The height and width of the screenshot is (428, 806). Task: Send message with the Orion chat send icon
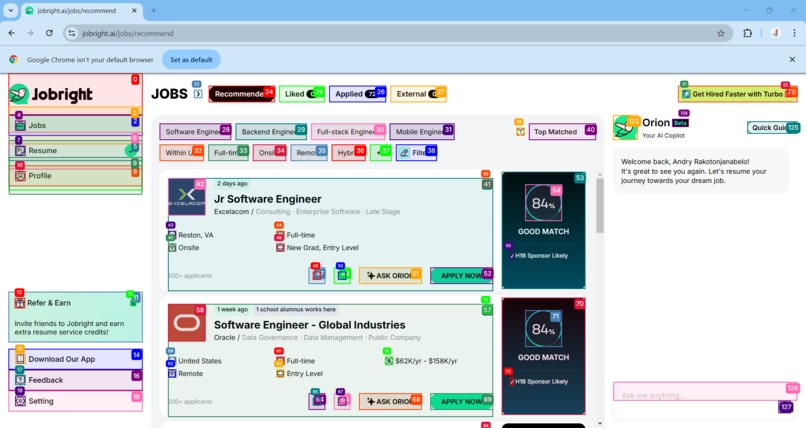coord(785,407)
